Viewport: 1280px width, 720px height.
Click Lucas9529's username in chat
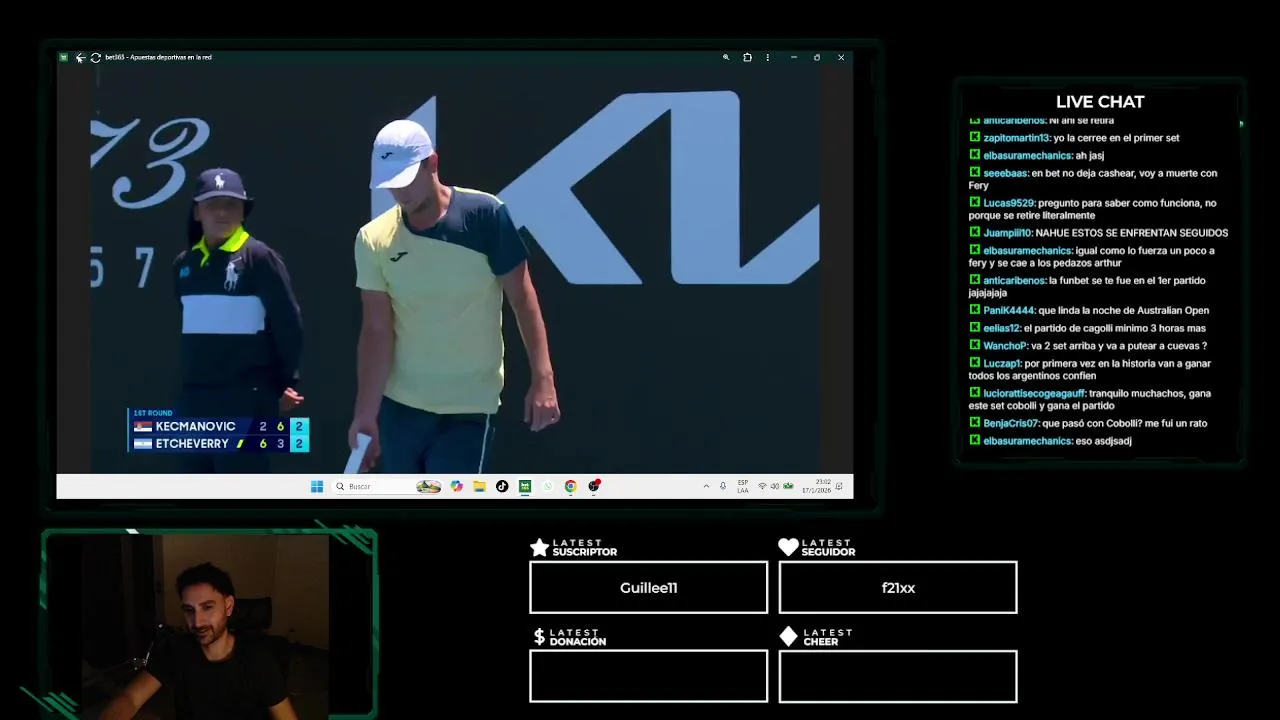[x=1008, y=203]
